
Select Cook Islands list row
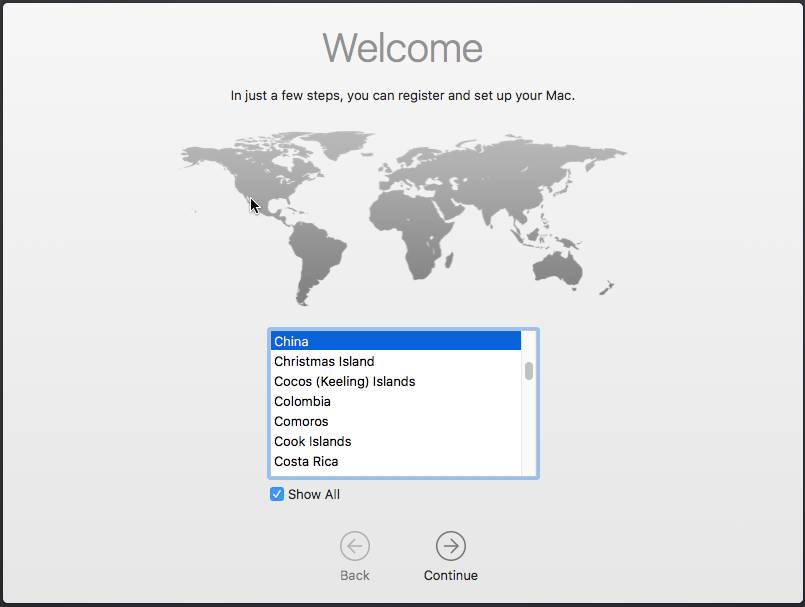[x=396, y=441]
